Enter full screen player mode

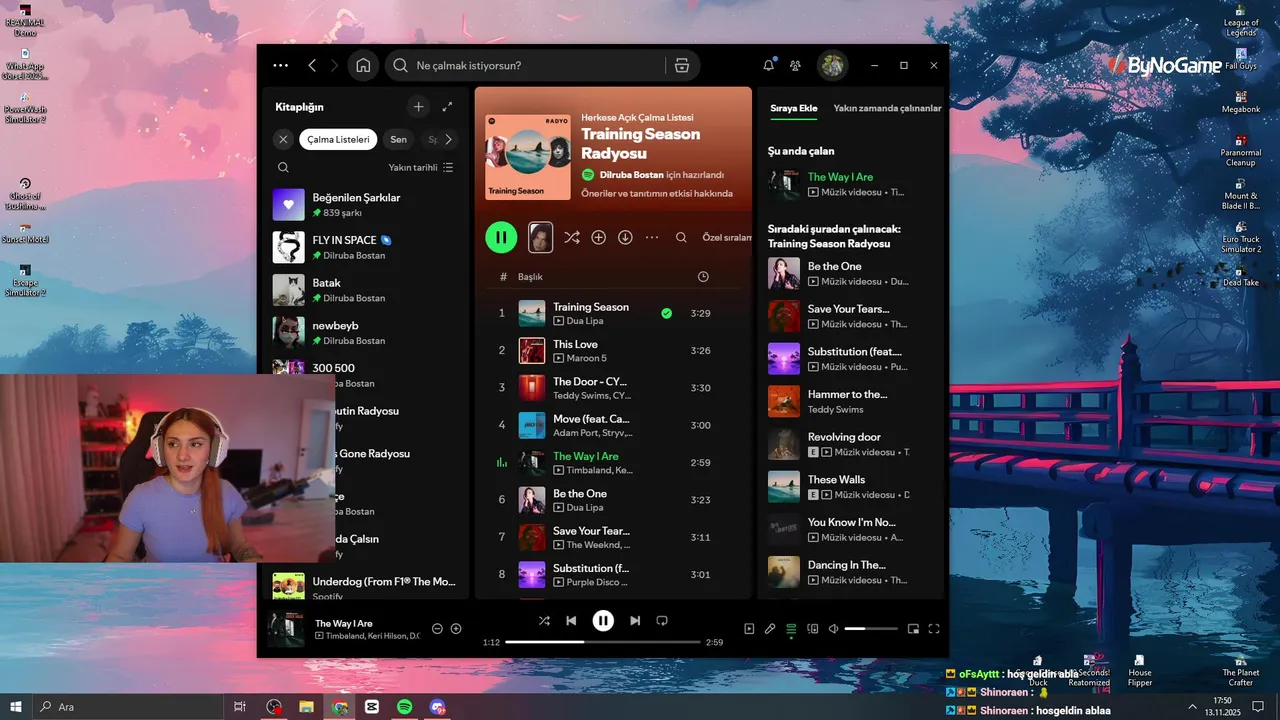tap(934, 629)
